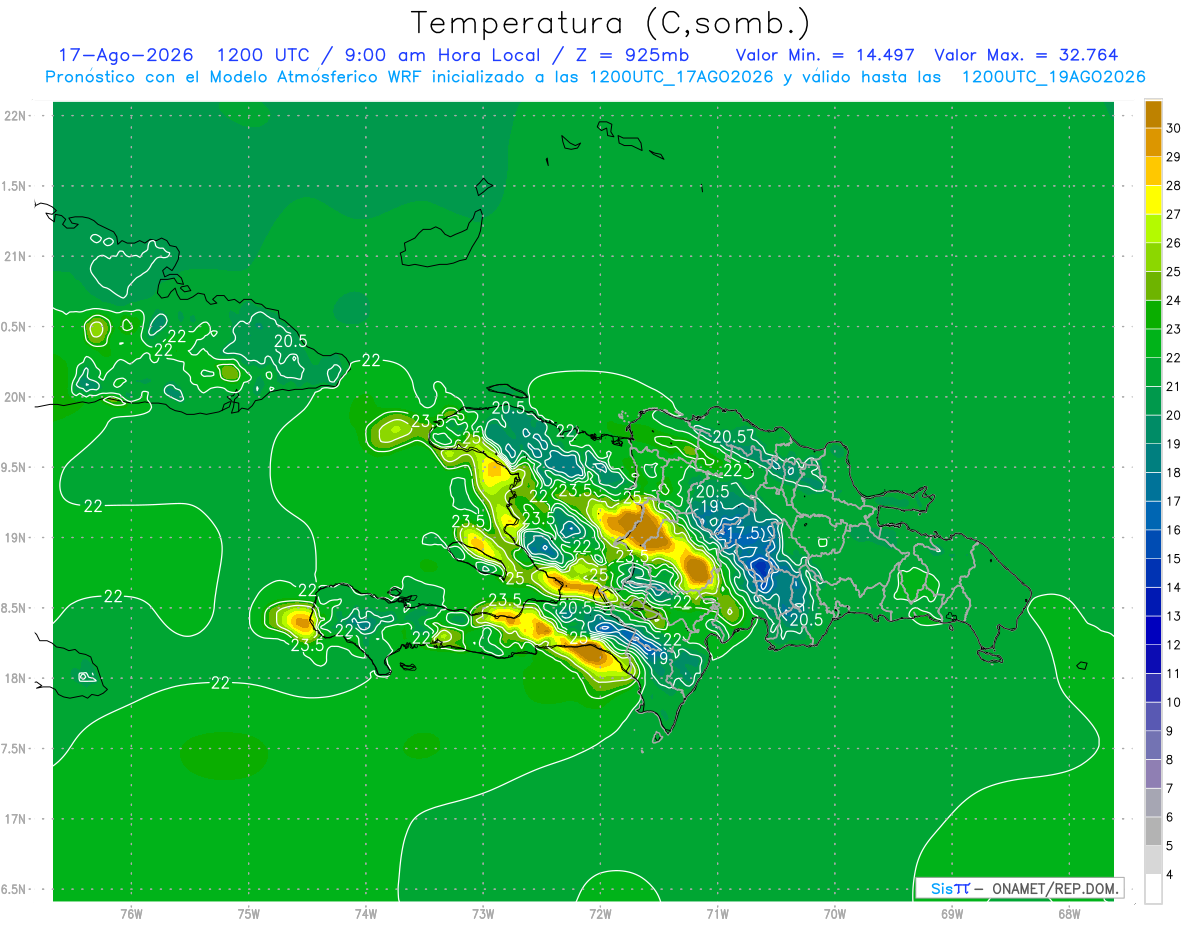Click the '8.5N' latitude axis label

(15, 608)
